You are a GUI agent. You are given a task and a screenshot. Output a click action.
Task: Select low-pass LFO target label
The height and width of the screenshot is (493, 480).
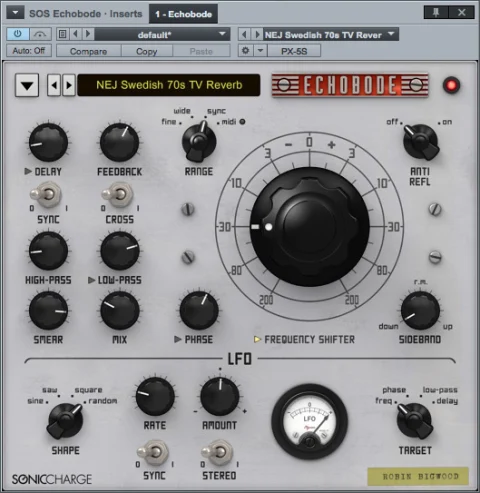(x=440, y=390)
